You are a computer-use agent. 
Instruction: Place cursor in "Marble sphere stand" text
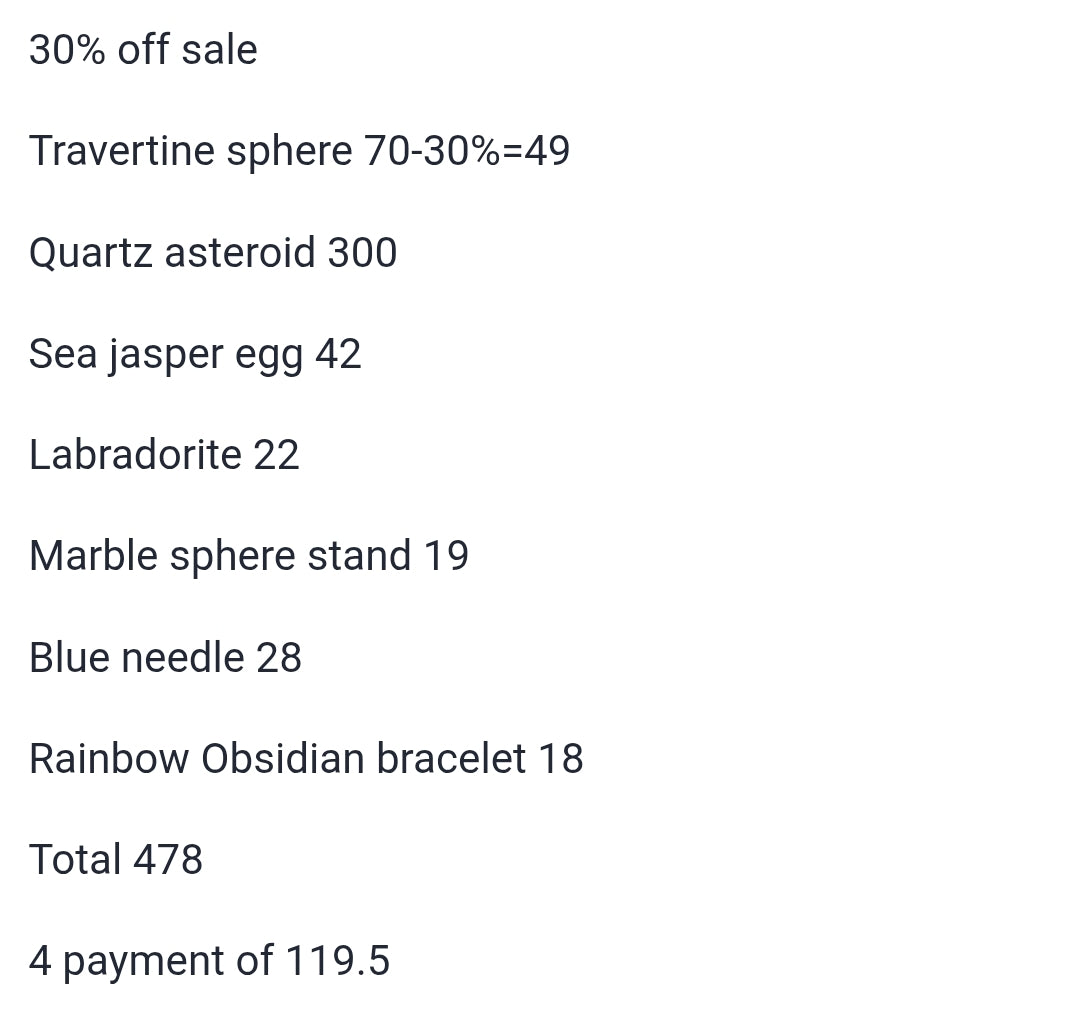tap(220, 556)
